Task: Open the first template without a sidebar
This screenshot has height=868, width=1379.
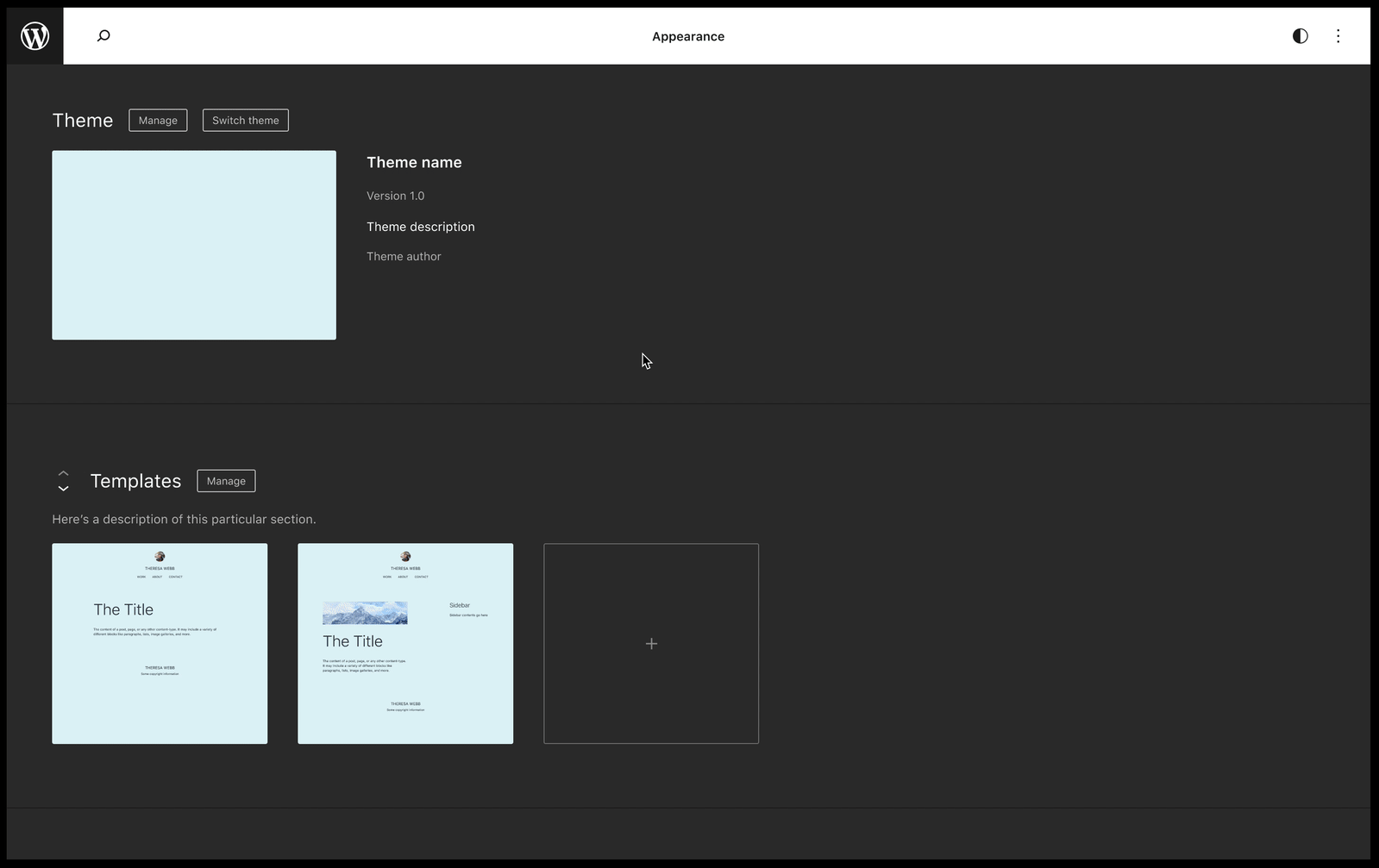Action: [x=160, y=643]
